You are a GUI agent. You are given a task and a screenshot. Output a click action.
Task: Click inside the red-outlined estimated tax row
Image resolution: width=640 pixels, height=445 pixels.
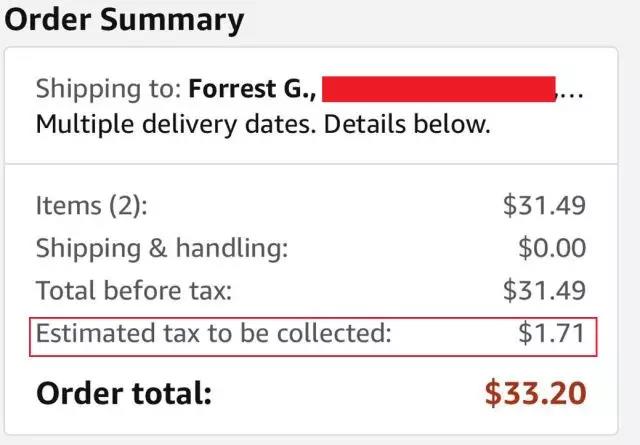[450, 335]
